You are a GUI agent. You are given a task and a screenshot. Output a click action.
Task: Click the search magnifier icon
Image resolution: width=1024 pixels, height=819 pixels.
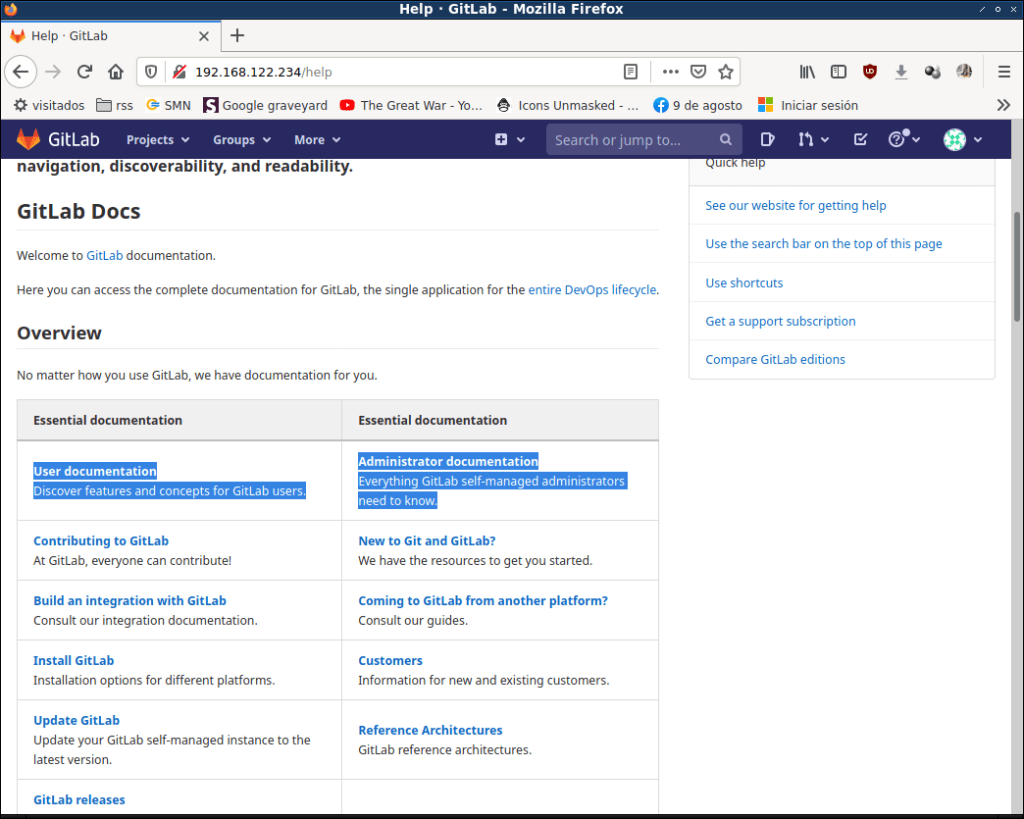click(726, 139)
